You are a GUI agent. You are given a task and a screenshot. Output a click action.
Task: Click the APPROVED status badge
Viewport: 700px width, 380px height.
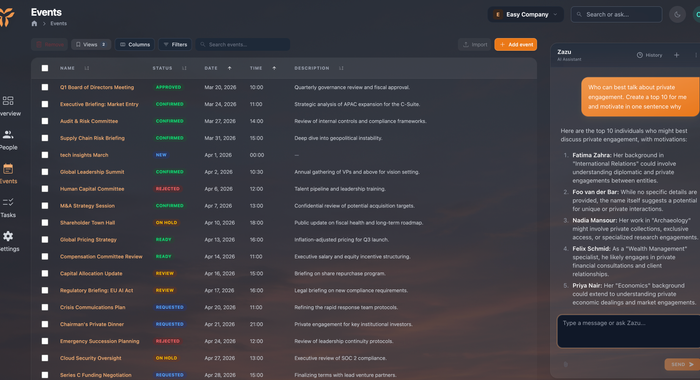[168, 88]
